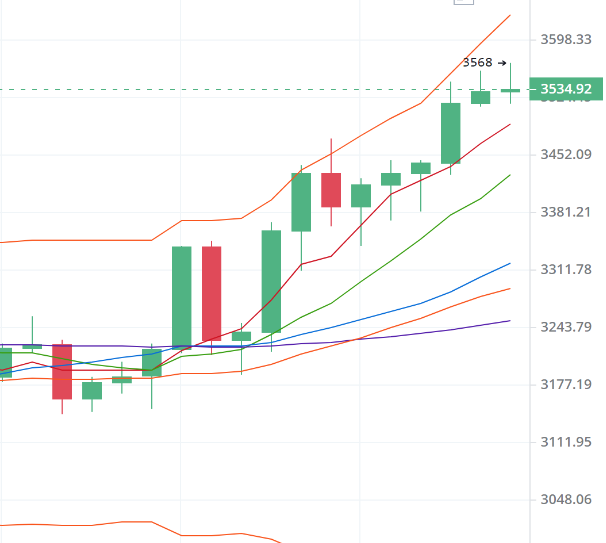Viewport: 606px width, 543px height.
Task: Click the 3177.19 price axis label
Action: click(566, 385)
